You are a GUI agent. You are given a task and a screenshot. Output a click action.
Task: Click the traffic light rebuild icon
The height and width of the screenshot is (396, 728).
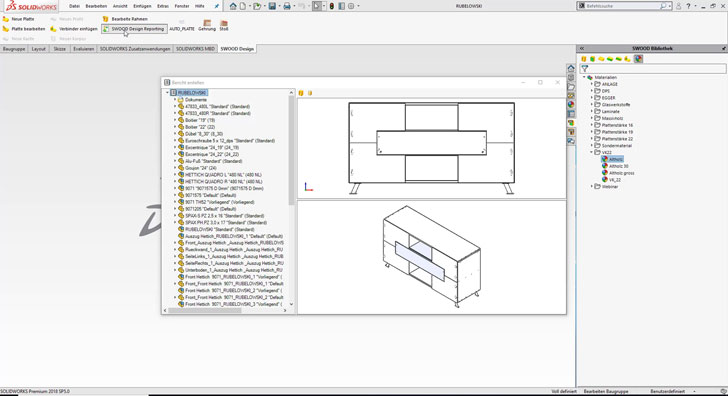pyautogui.click(x=332, y=6)
